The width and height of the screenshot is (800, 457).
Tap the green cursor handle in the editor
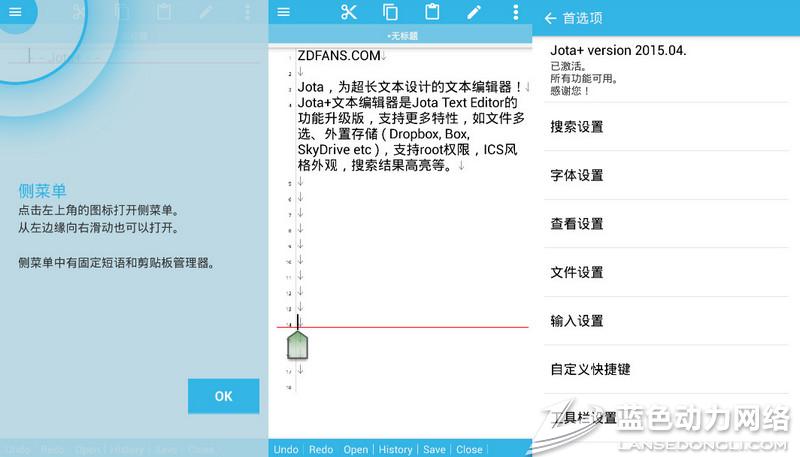pyautogui.click(x=298, y=346)
